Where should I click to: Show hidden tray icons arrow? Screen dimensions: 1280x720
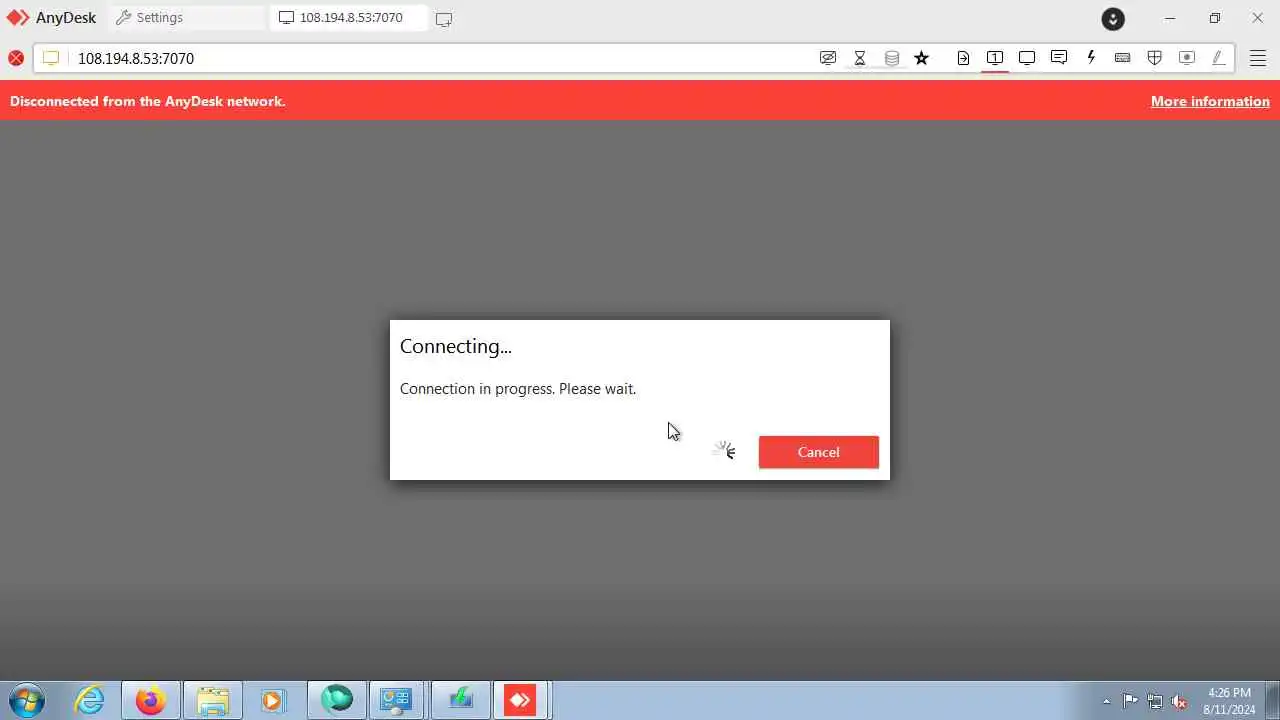1106,701
